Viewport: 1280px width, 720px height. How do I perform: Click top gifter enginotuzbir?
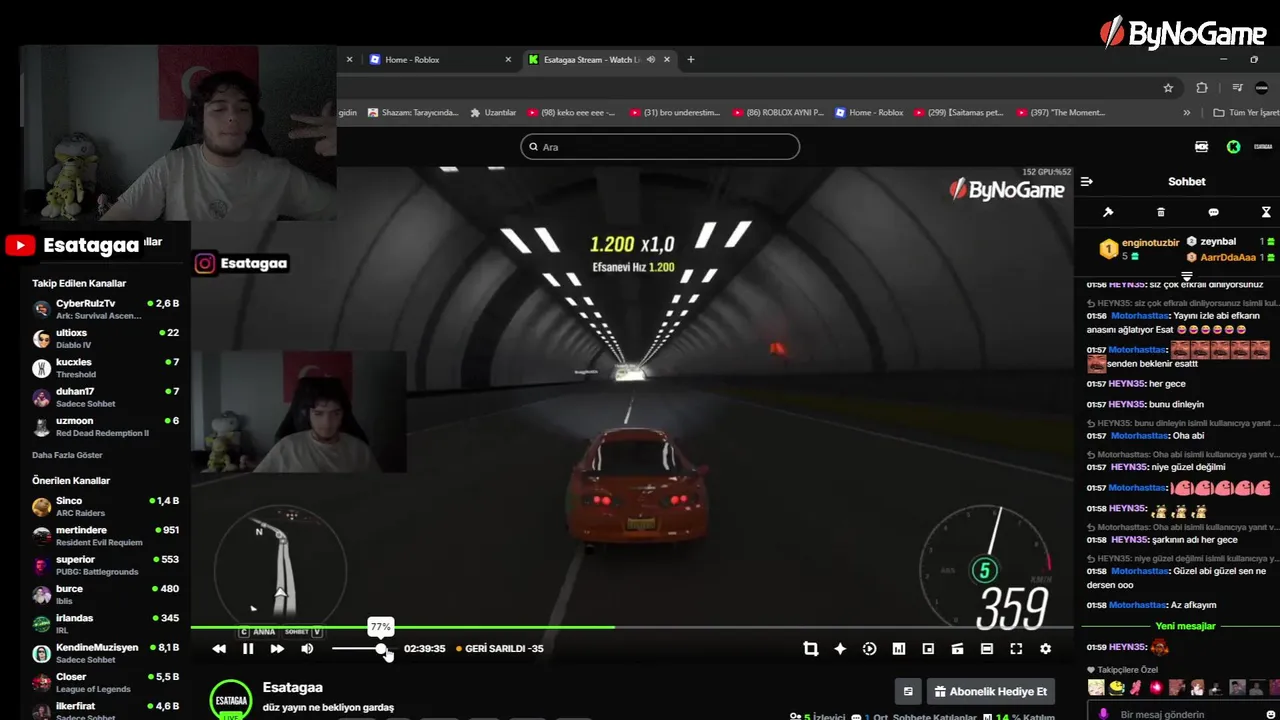pyautogui.click(x=1151, y=243)
